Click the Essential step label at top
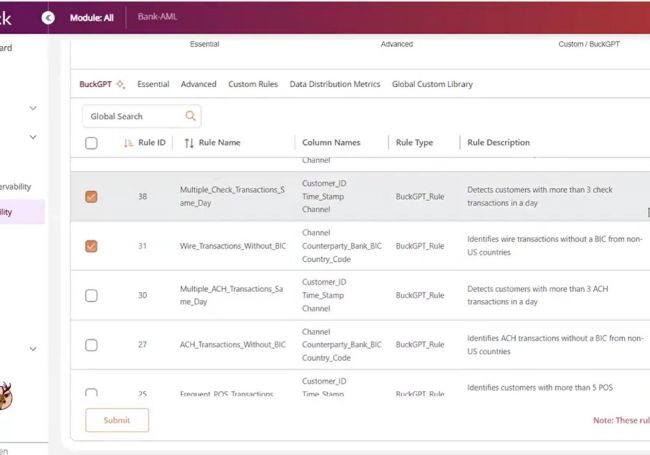 pos(204,44)
